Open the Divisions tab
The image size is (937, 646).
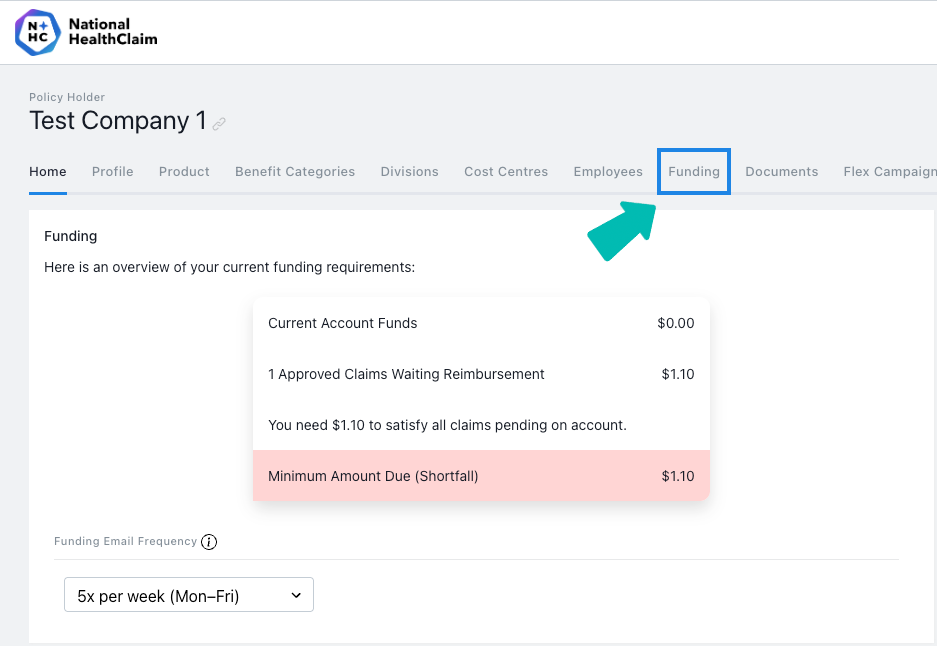pos(409,172)
